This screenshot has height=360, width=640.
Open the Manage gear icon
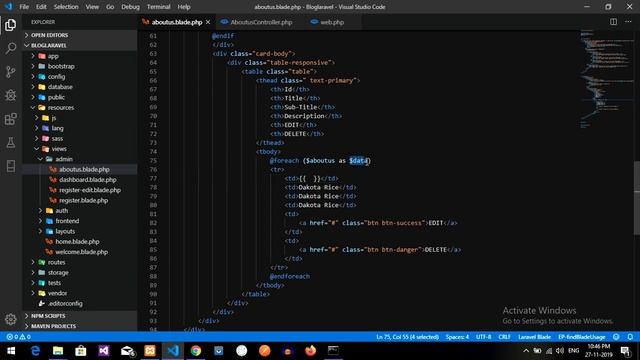[x=11, y=319]
